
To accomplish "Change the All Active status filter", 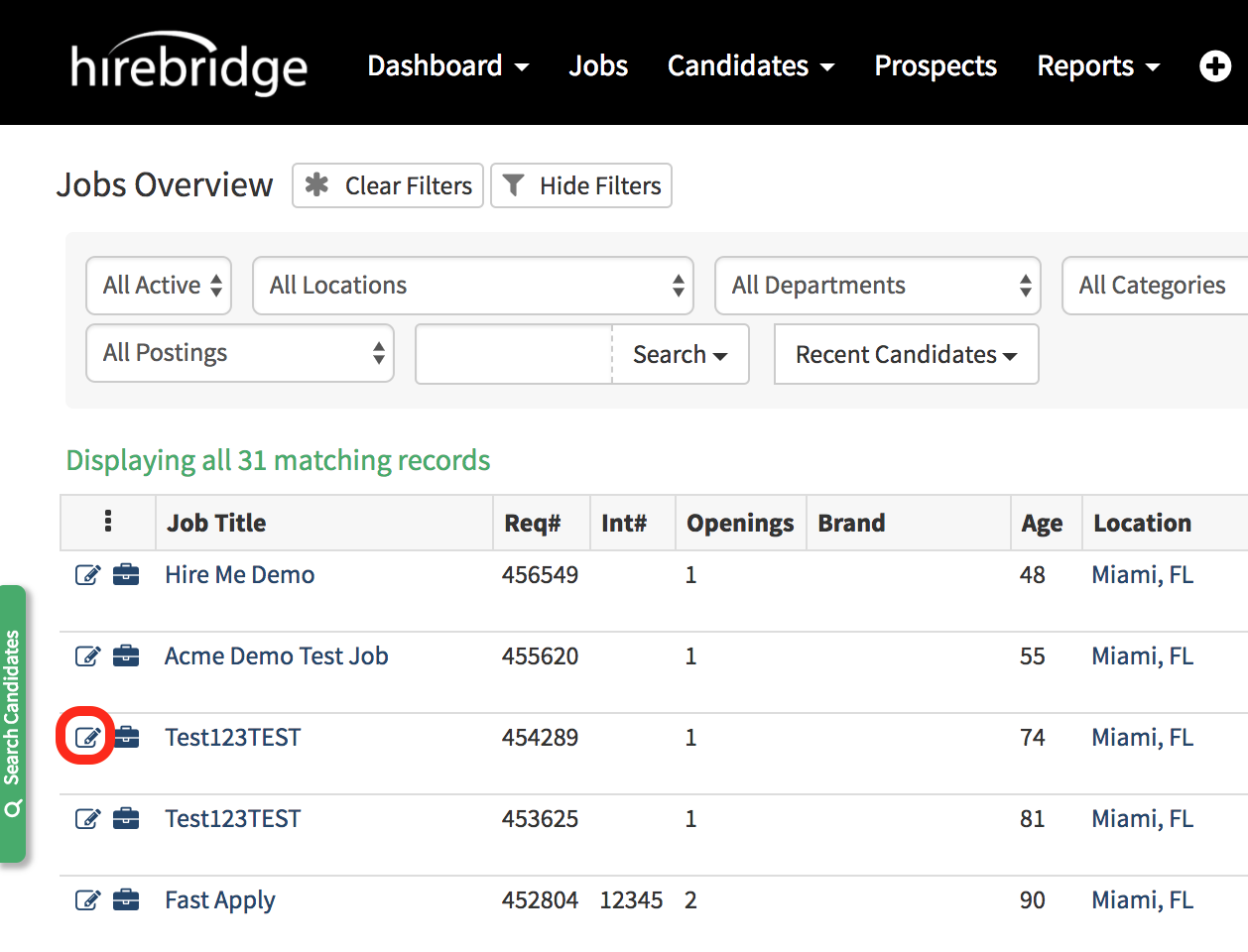I will coord(158,286).
